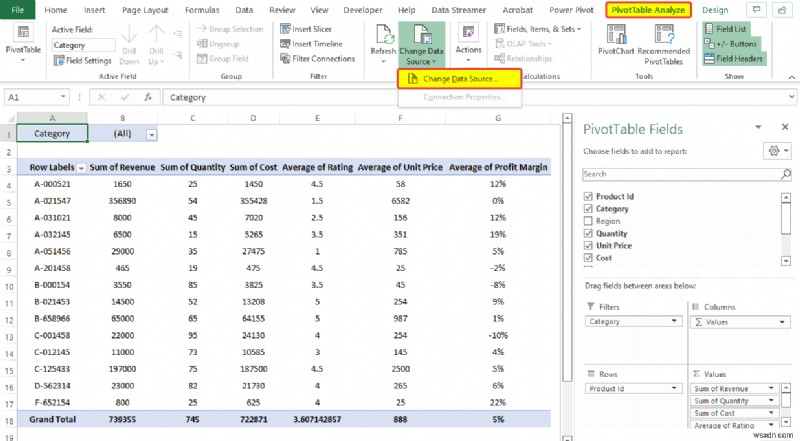Click the worksheet vertical scrollbar up arrow
The width and height of the screenshot is (800, 441).
tap(567, 118)
